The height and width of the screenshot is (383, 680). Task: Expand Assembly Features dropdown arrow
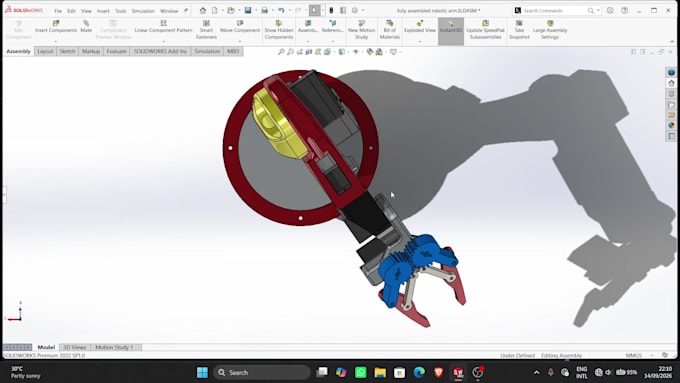pyautogui.click(x=308, y=42)
